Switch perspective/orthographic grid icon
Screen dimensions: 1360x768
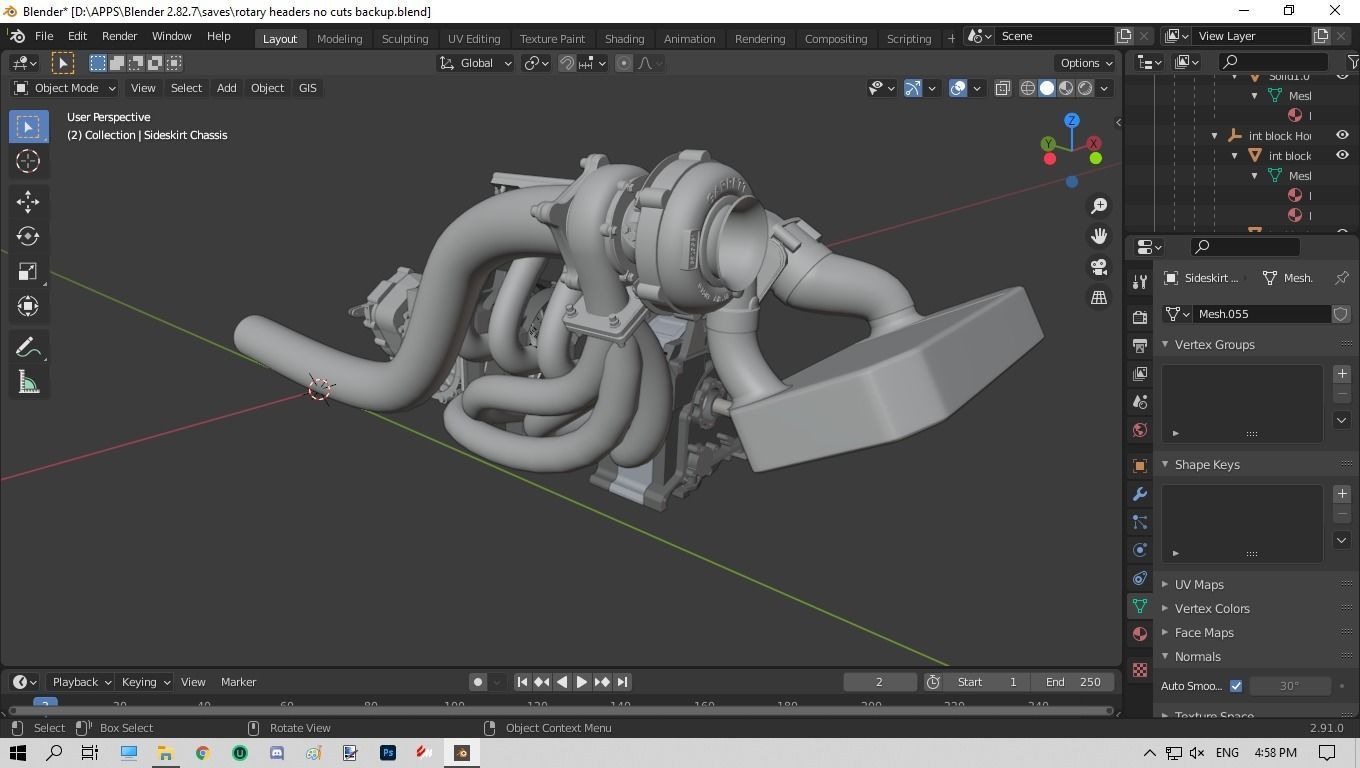(x=1099, y=297)
